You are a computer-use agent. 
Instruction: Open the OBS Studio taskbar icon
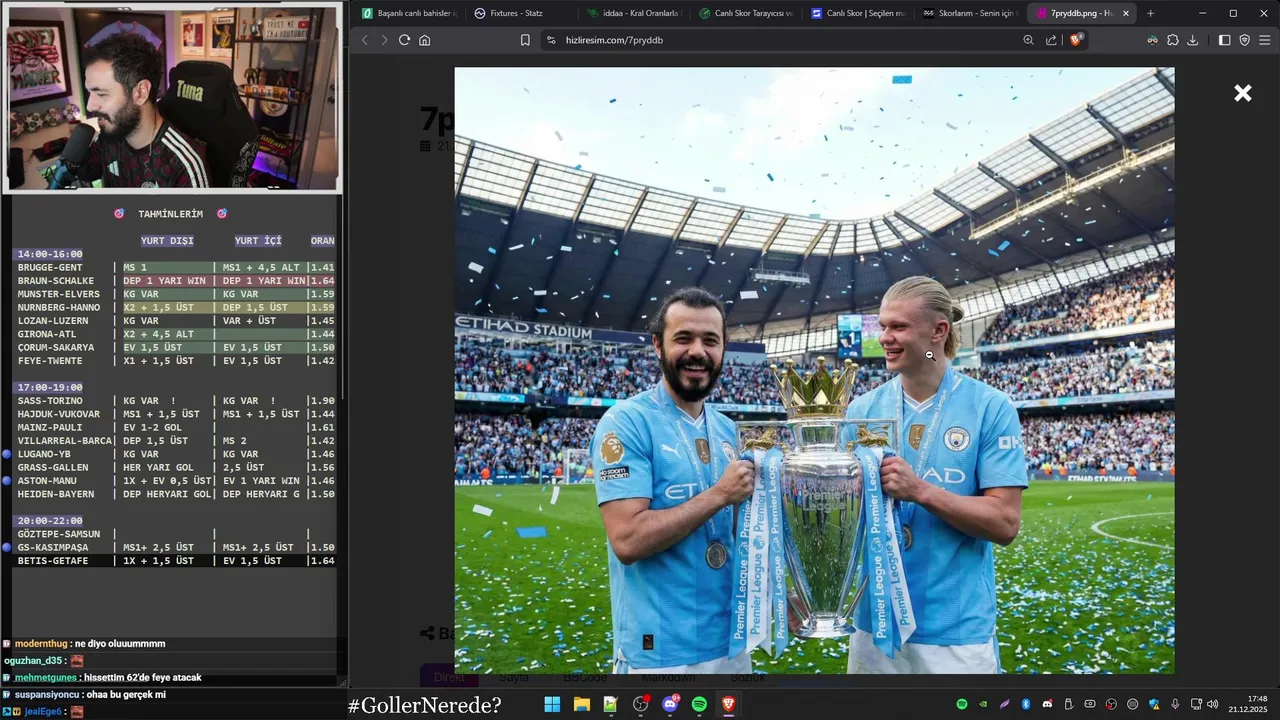640,704
